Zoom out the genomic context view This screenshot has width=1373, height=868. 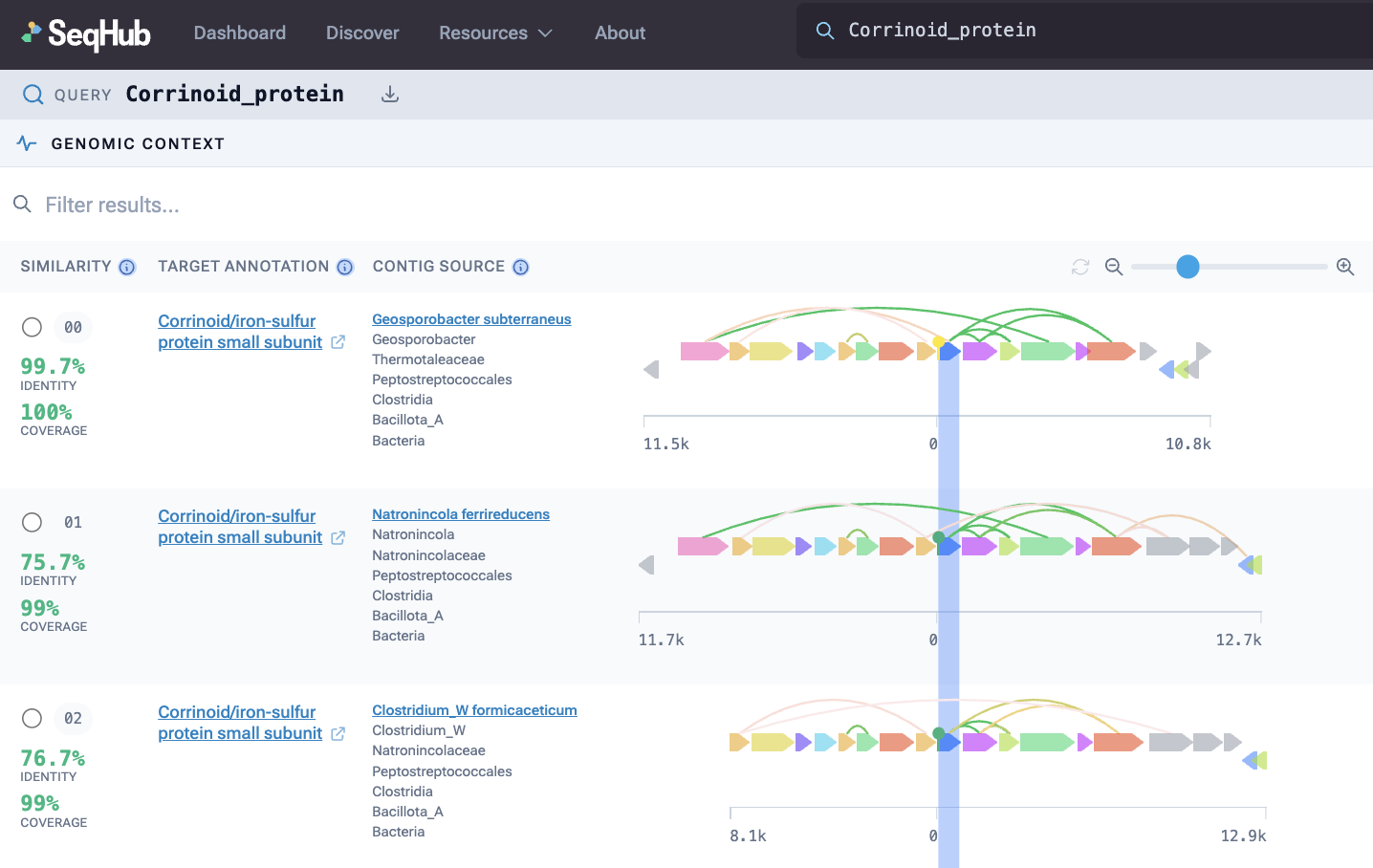(1114, 267)
